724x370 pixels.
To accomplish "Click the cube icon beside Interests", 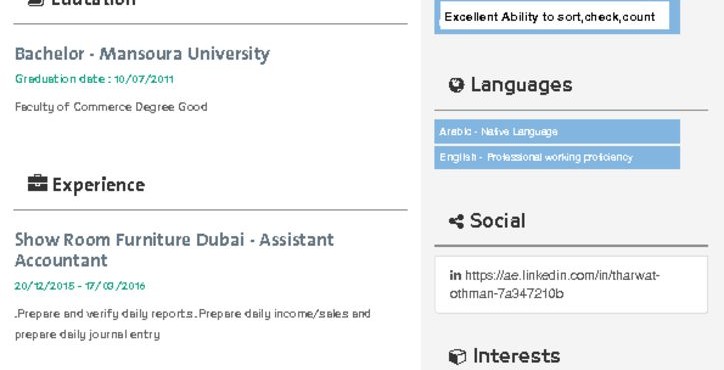I will [457, 357].
